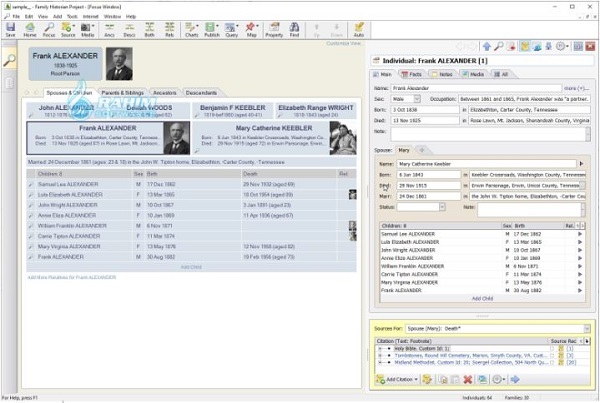This screenshot has height=403, width=600.
Task: Expand the Holy Bible citation tree node
Action: (380, 349)
